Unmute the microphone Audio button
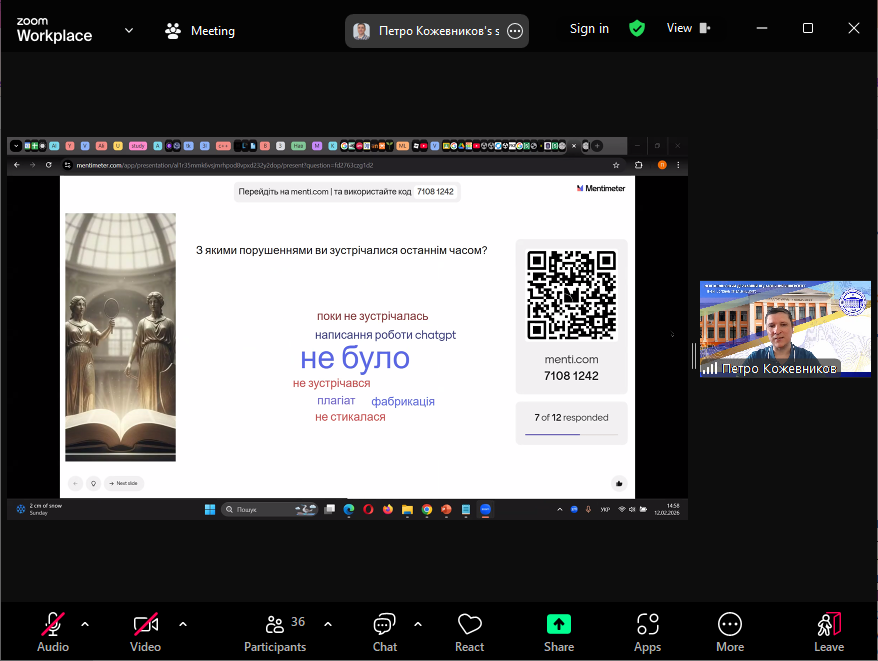The height and width of the screenshot is (661, 878). 53,631
